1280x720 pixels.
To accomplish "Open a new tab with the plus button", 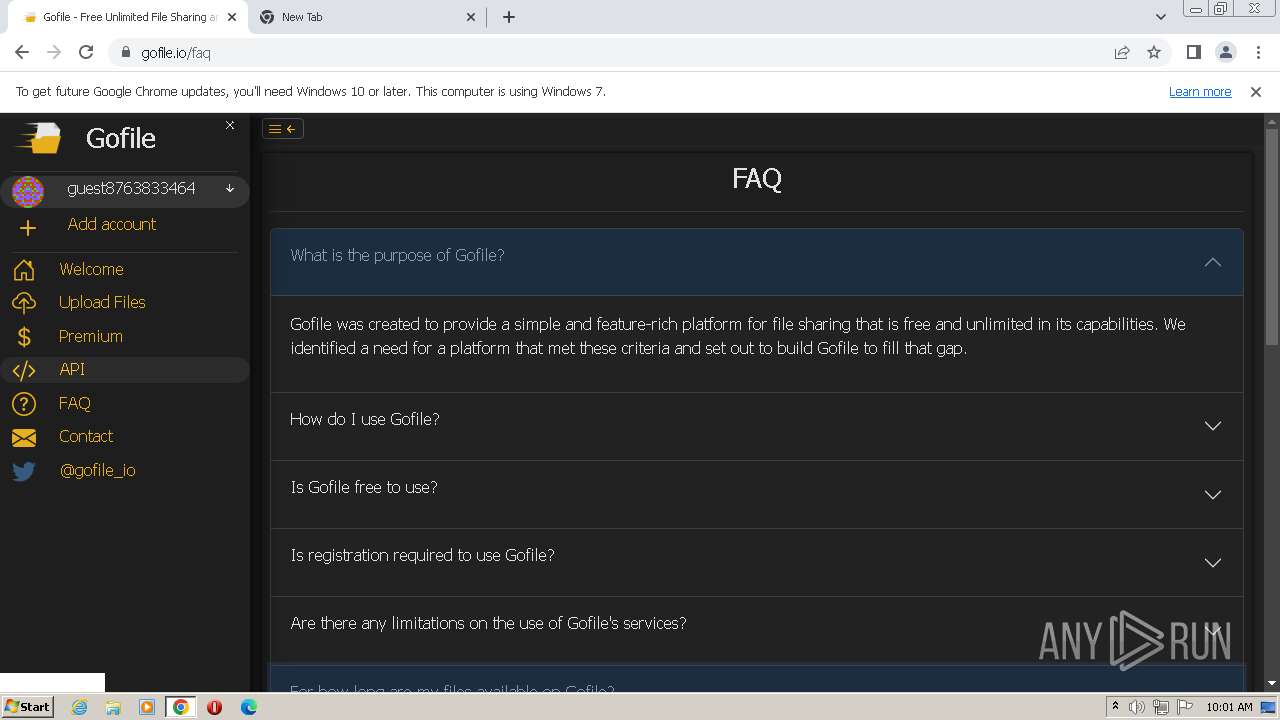I will [x=508, y=17].
